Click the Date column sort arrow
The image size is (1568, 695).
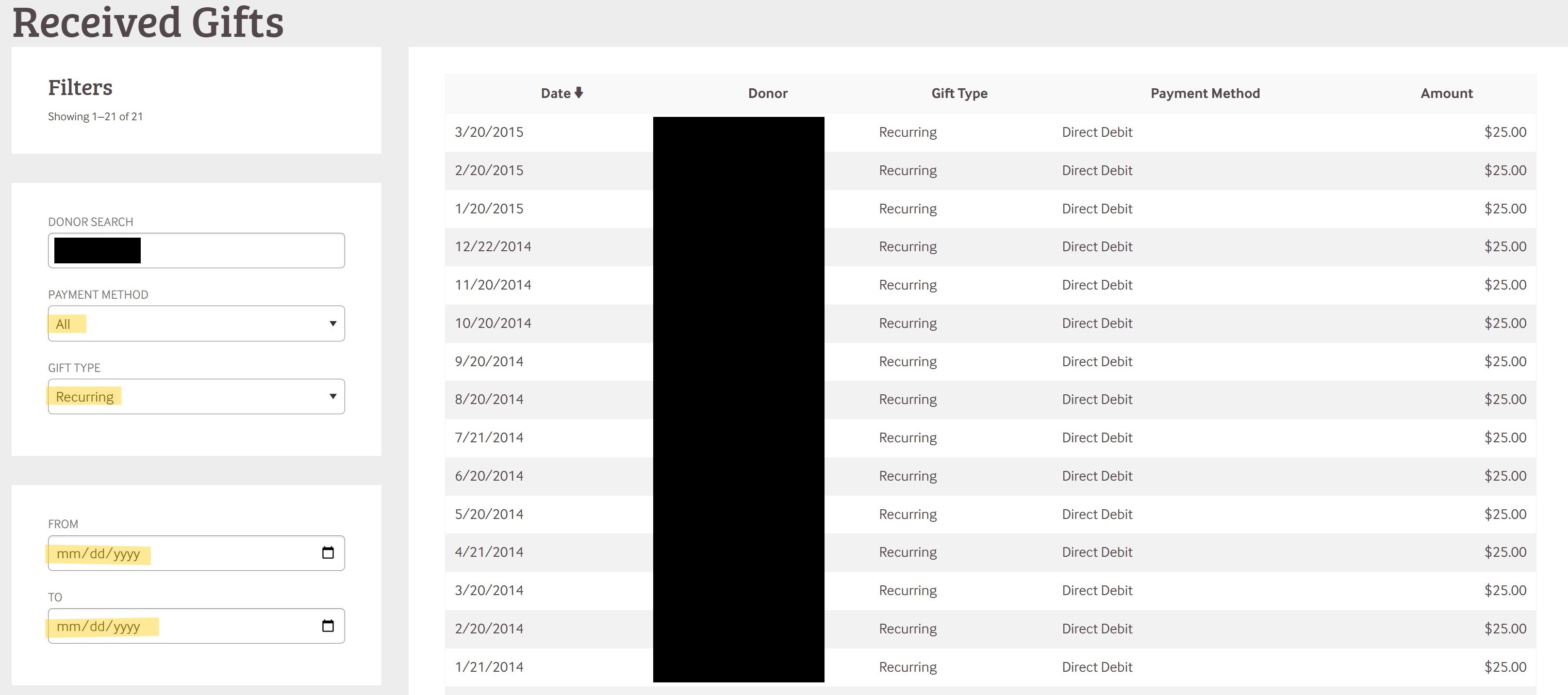tap(579, 93)
